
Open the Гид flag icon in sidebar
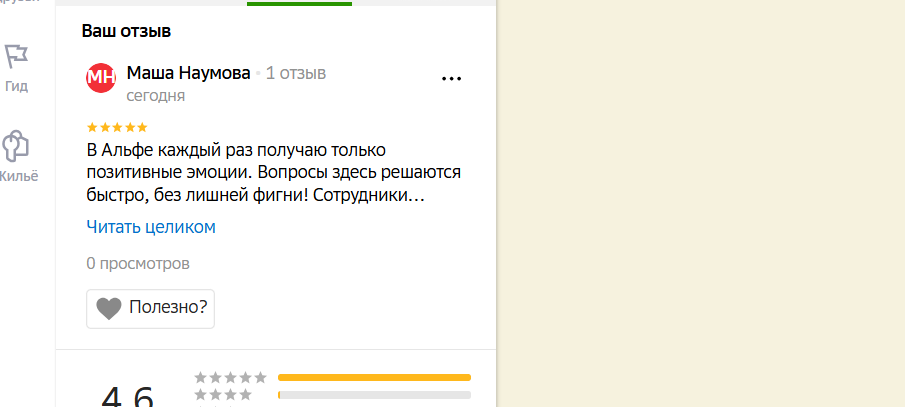coord(16,57)
